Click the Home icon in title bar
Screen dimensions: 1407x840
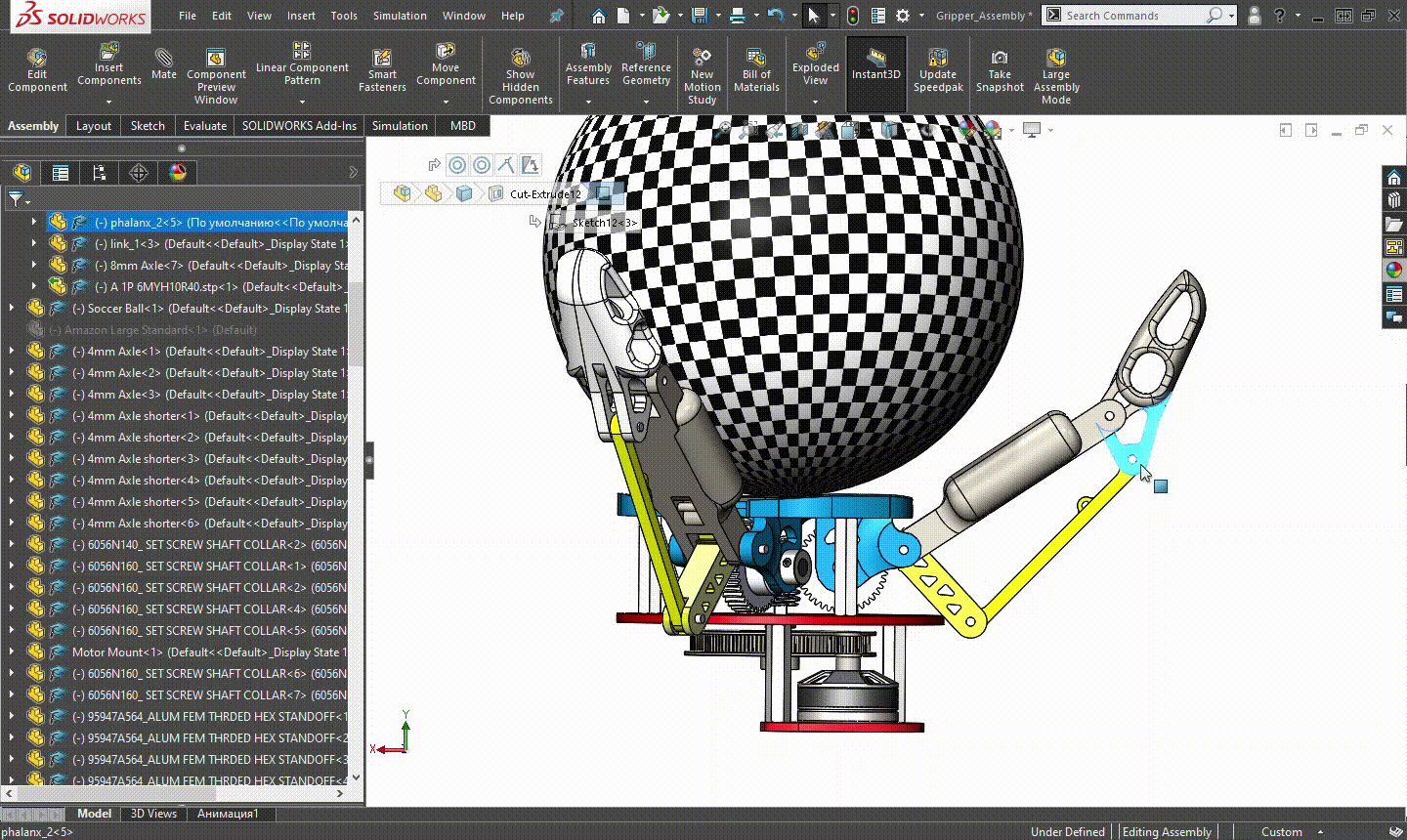[x=598, y=16]
